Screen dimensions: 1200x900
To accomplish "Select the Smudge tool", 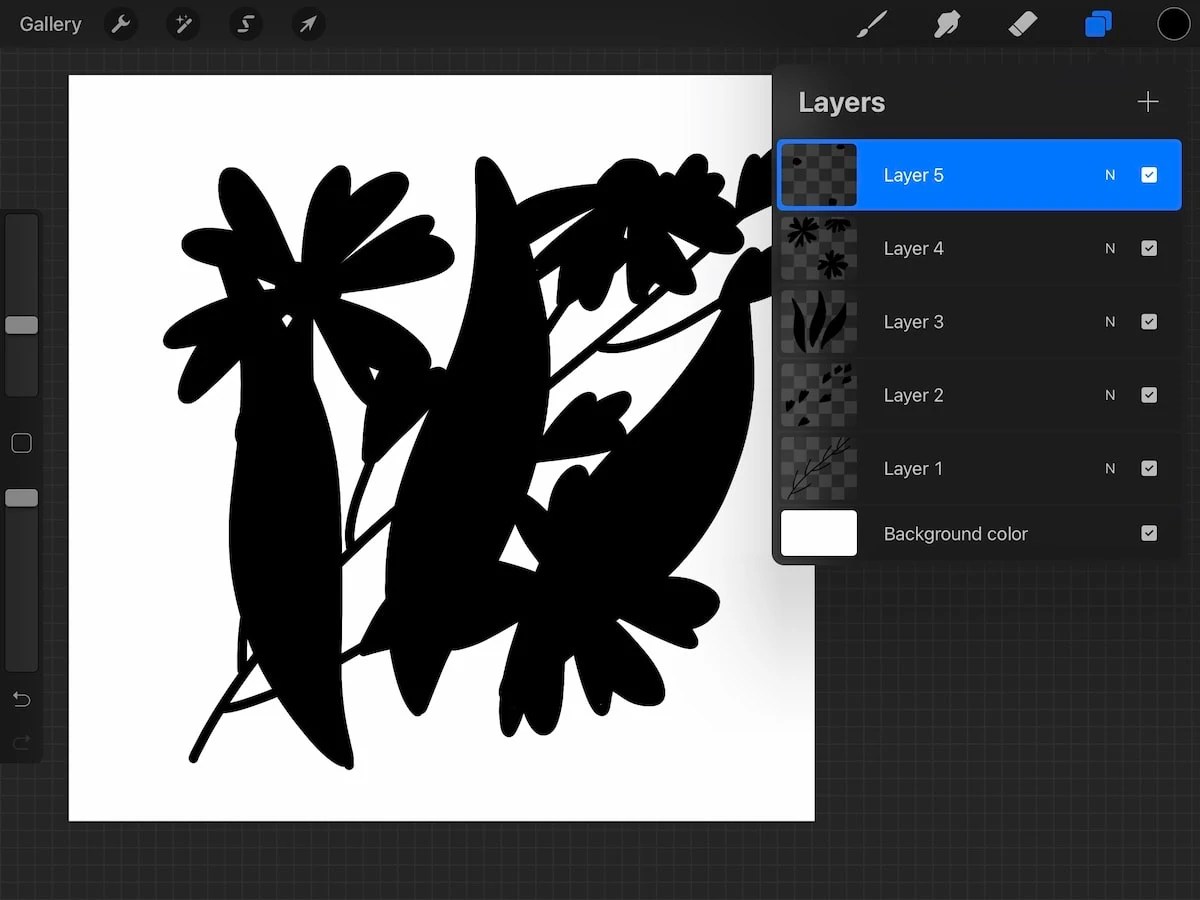I will (x=947, y=24).
